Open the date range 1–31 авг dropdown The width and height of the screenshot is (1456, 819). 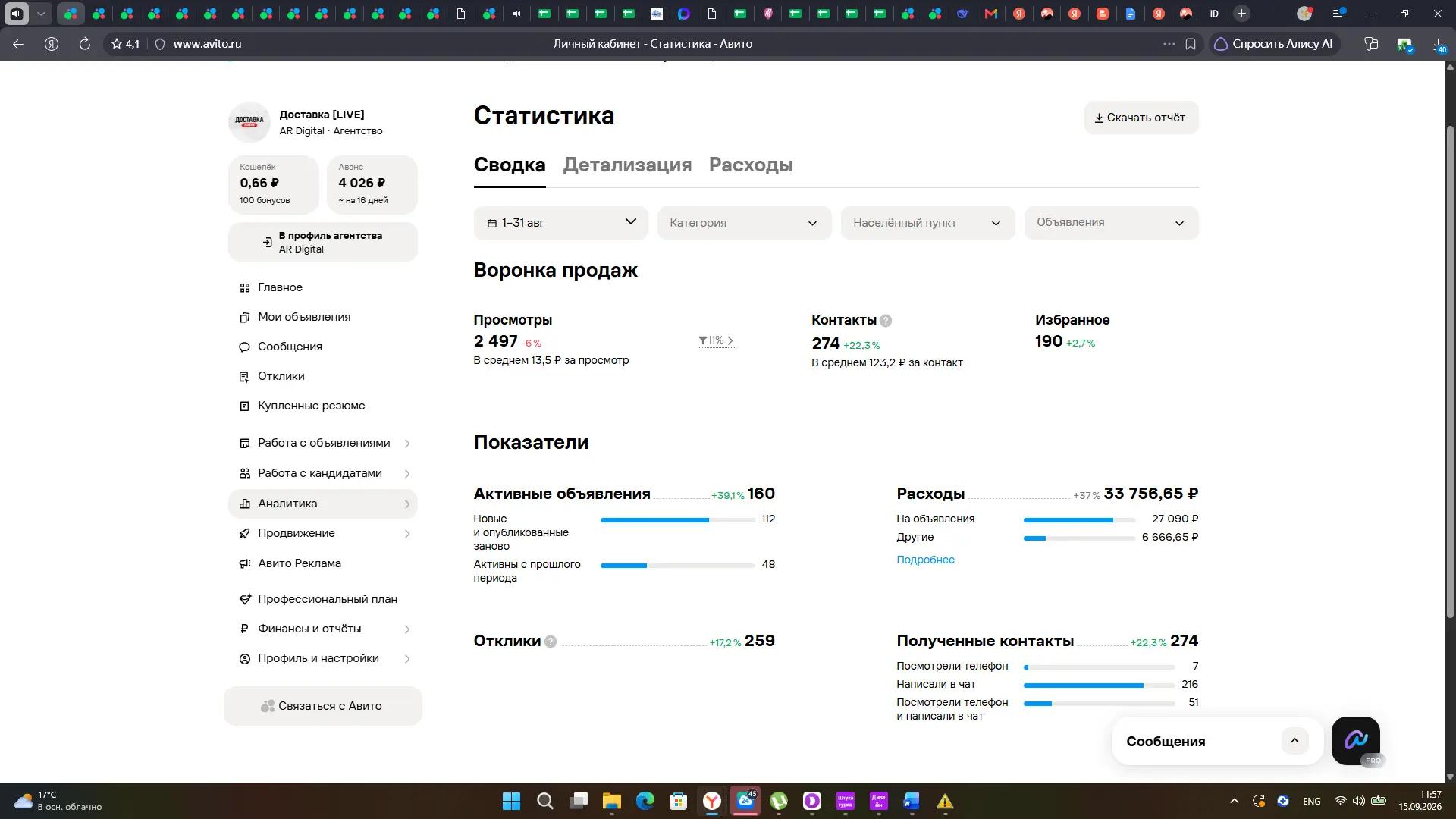coord(561,223)
